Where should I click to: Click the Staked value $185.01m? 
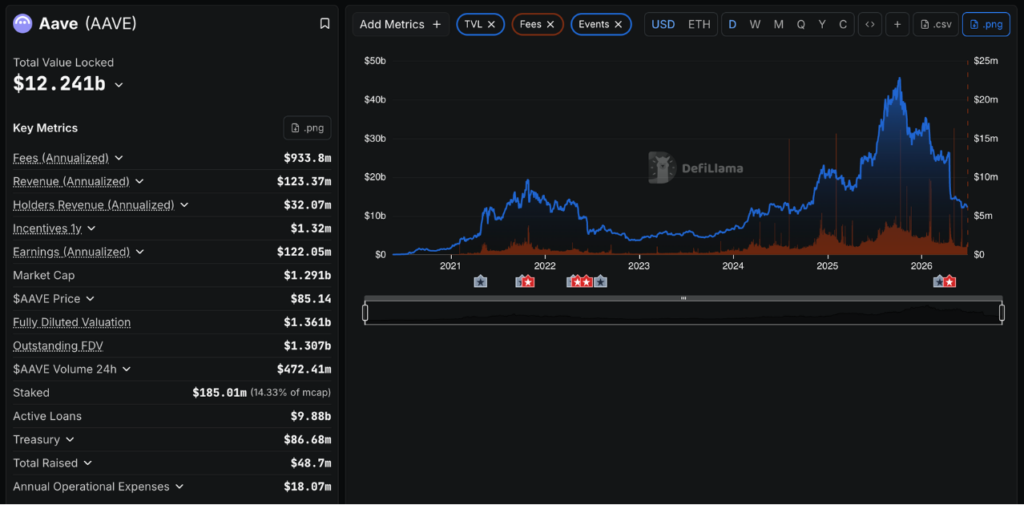pos(219,393)
